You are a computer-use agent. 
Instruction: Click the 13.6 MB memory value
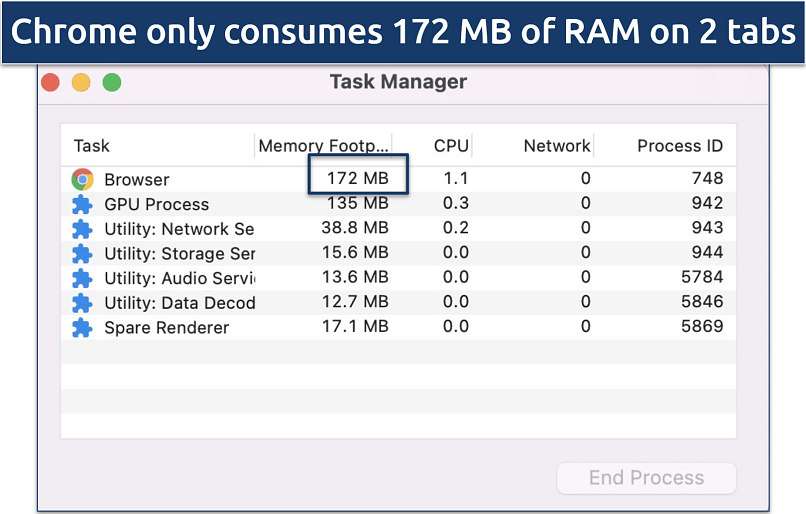pyautogui.click(x=355, y=277)
